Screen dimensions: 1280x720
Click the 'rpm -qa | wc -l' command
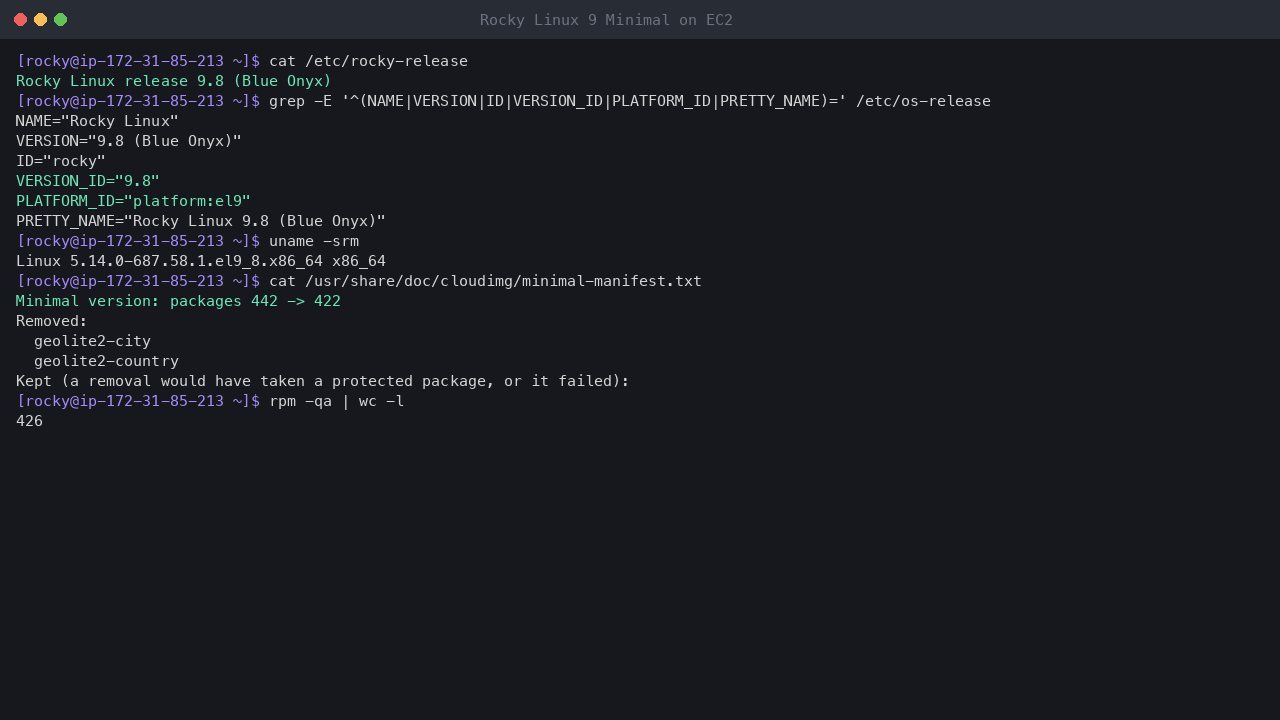coord(337,401)
